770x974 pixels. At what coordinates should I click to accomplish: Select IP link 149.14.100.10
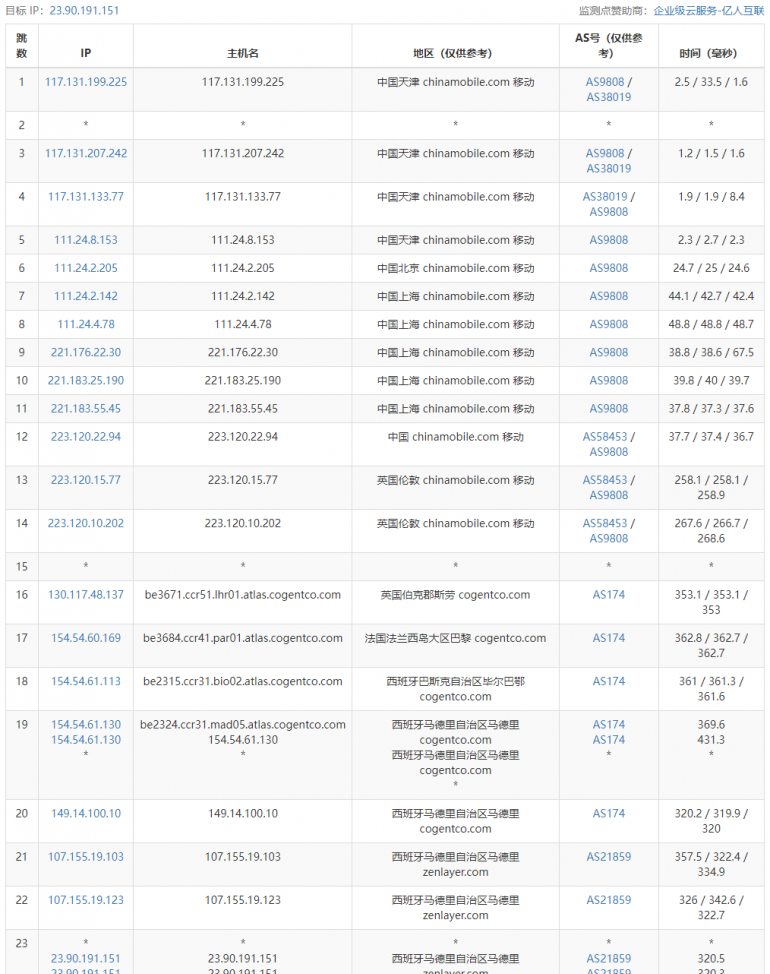click(86, 814)
